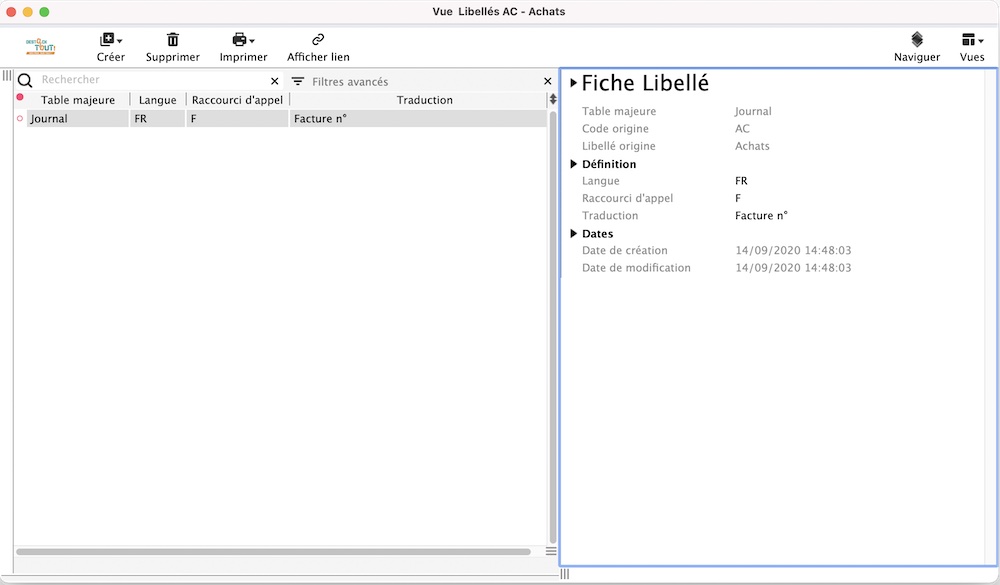Clear the Rechercher search field
The width and height of the screenshot is (1000, 585).
275,81
